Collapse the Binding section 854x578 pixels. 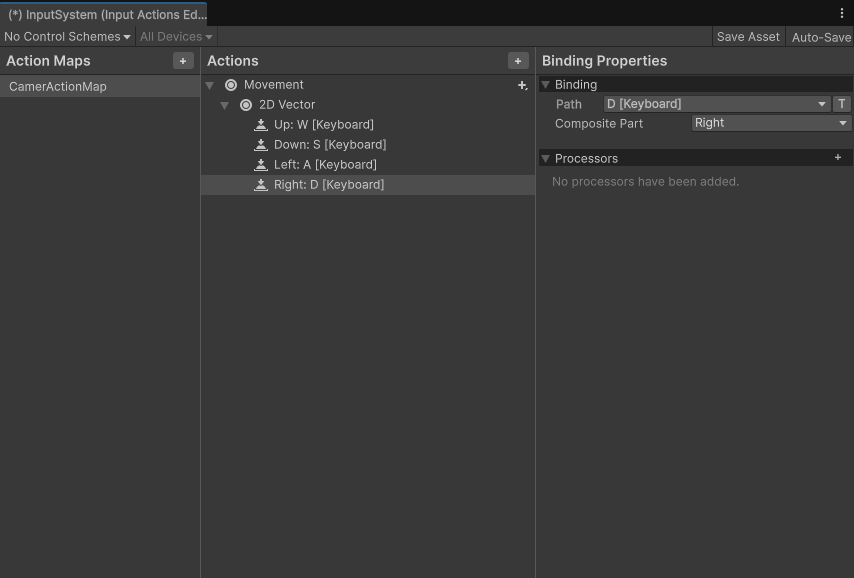click(546, 85)
